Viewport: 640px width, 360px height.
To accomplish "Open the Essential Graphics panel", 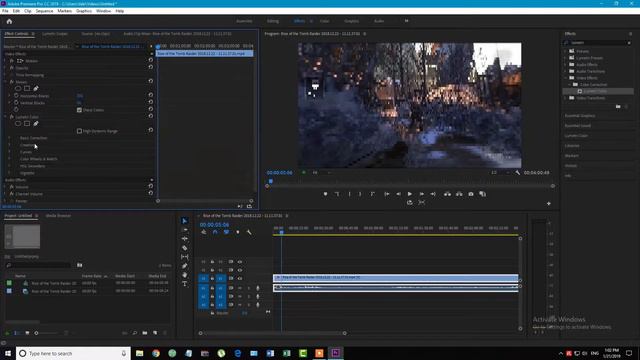I will (x=580, y=116).
